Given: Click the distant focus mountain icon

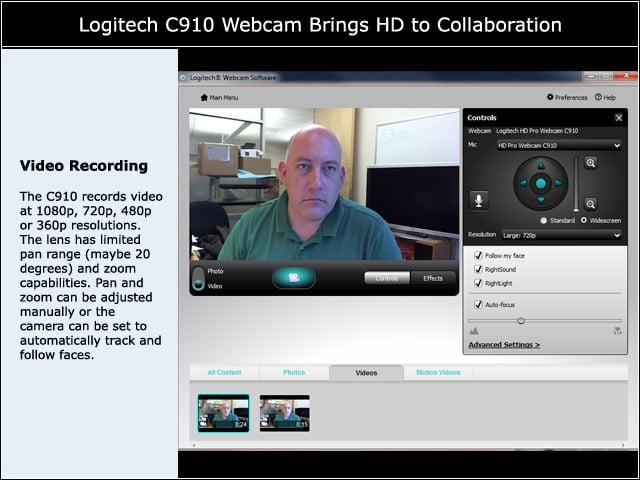Looking at the screenshot, I should tap(474, 331).
